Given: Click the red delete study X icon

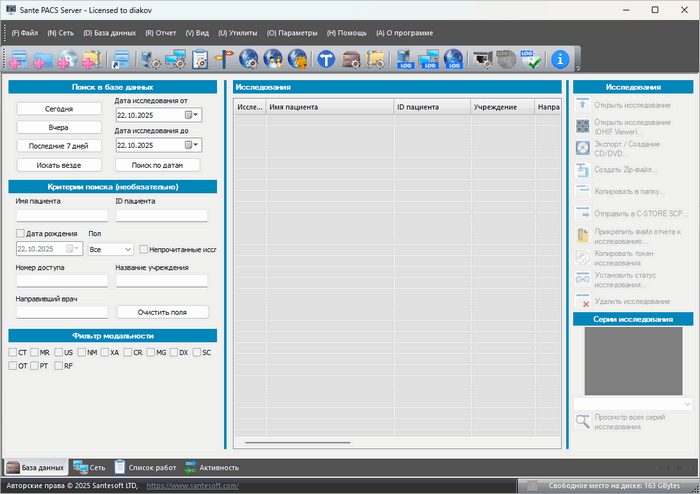Looking at the screenshot, I should tap(583, 301).
